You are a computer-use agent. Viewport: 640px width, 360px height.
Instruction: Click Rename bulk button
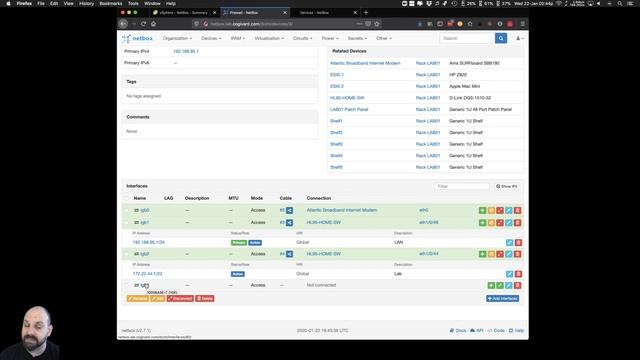(x=138, y=298)
